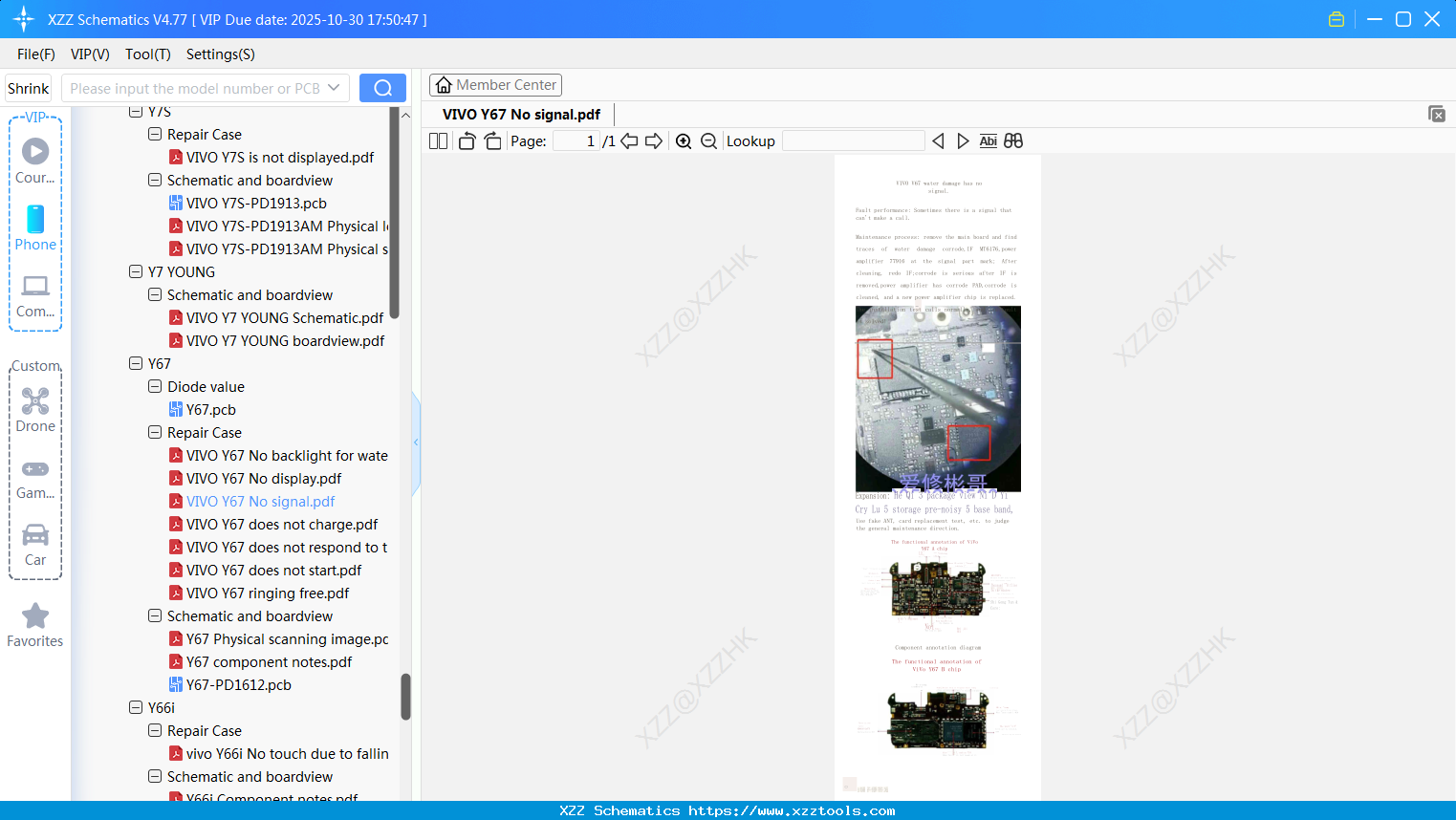Find previous Lookup match

939,141
